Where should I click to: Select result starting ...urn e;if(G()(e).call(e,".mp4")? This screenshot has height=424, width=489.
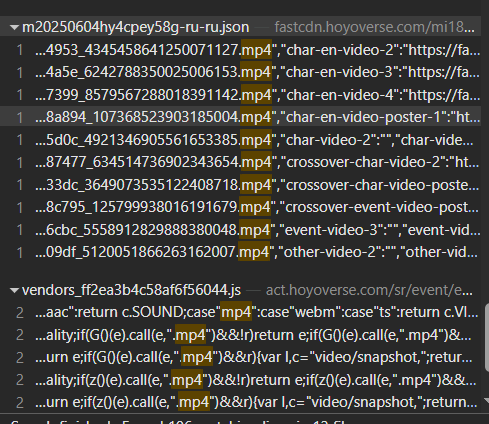pyautogui.click(x=240, y=357)
